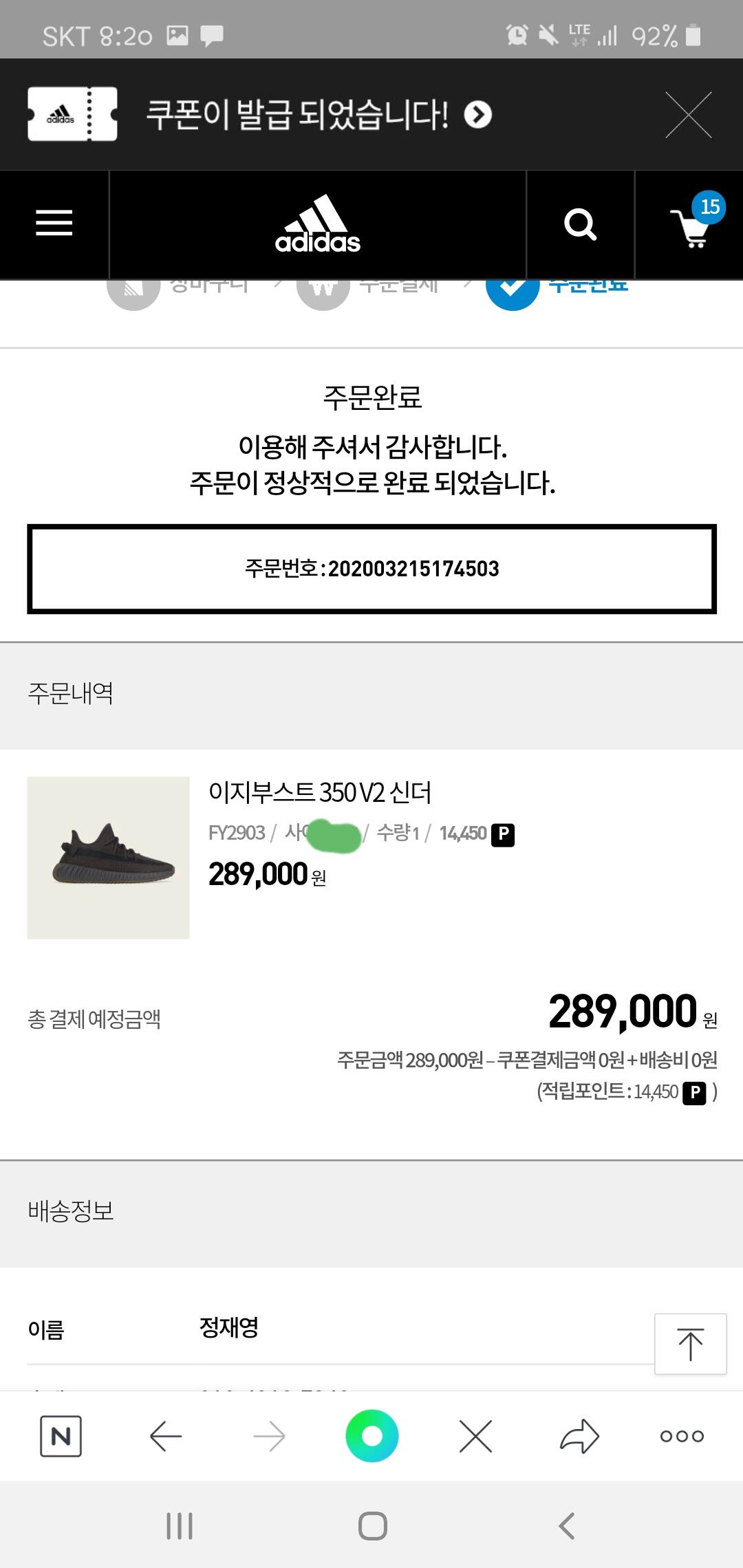The width and height of the screenshot is (743, 1568).
Task: Tap the 주문완료 checkmark step
Action: coord(513,287)
